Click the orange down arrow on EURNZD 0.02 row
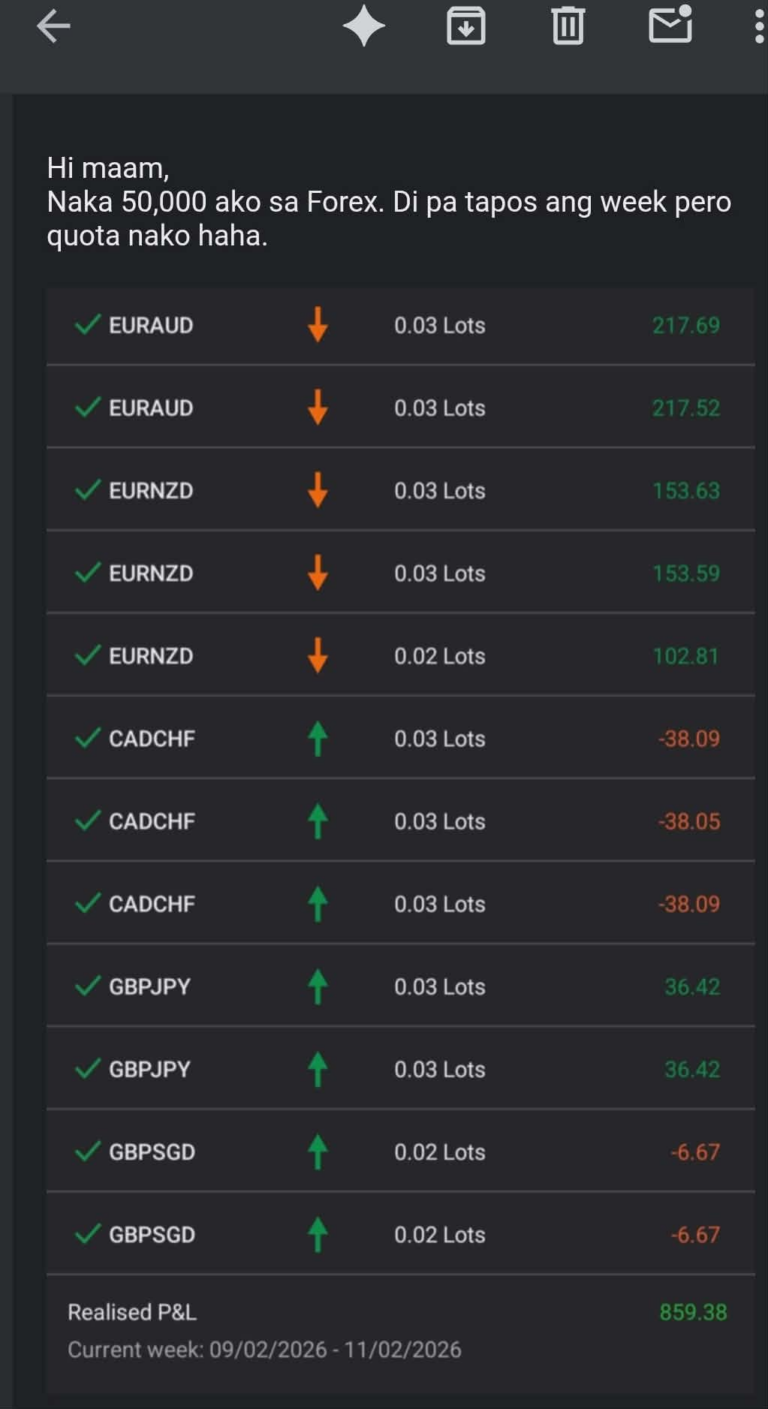 317,656
